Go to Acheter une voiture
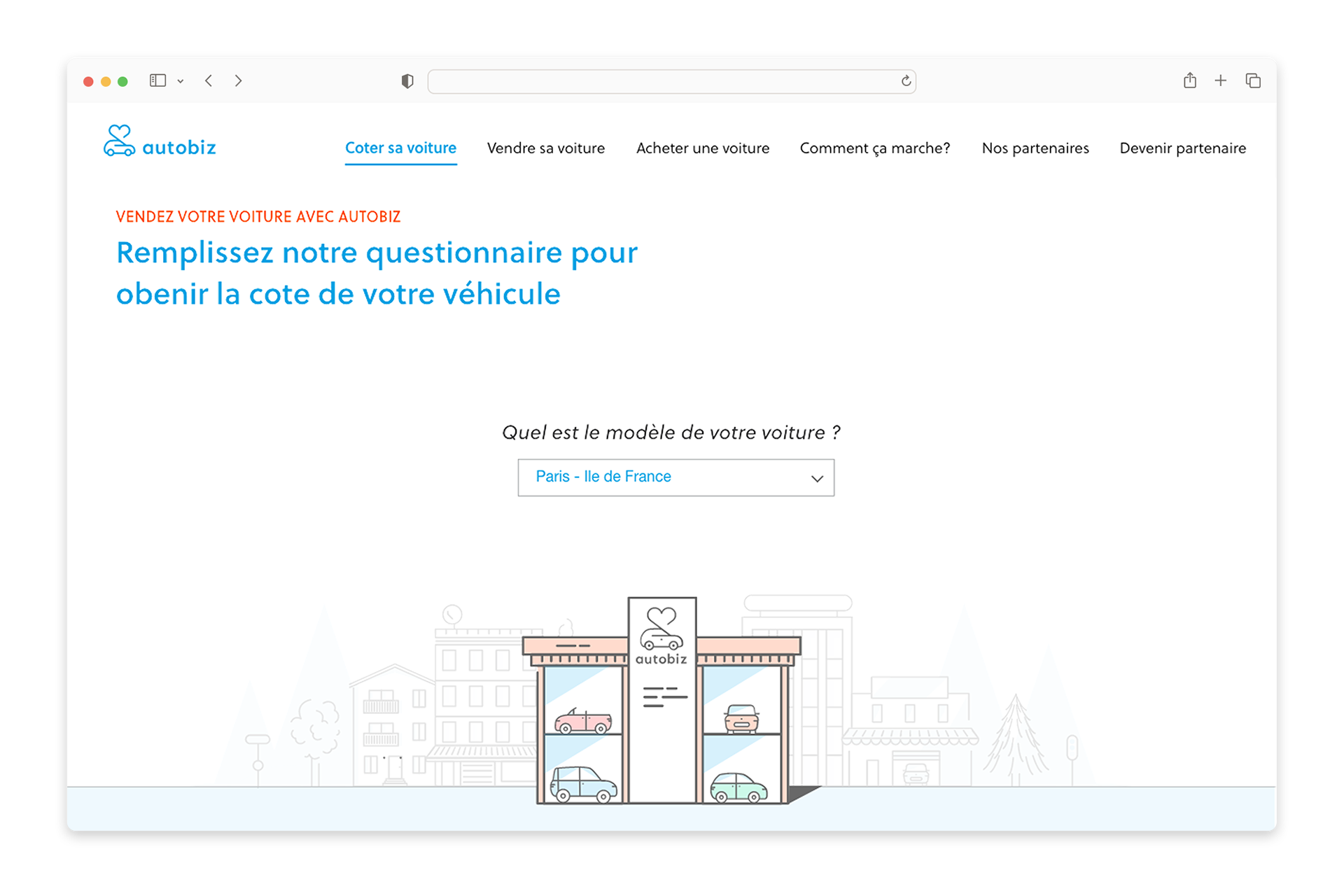This screenshot has width=1344, height=896. coord(703,148)
